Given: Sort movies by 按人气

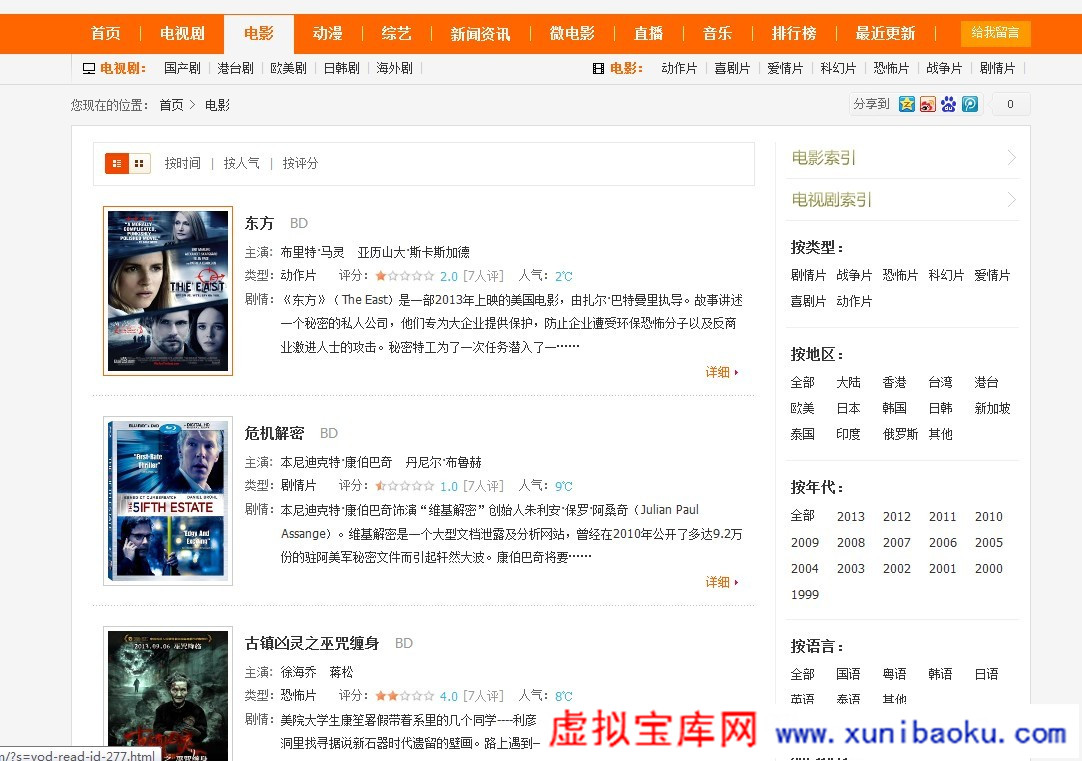Looking at the screenshot, I should coord(241,163).
